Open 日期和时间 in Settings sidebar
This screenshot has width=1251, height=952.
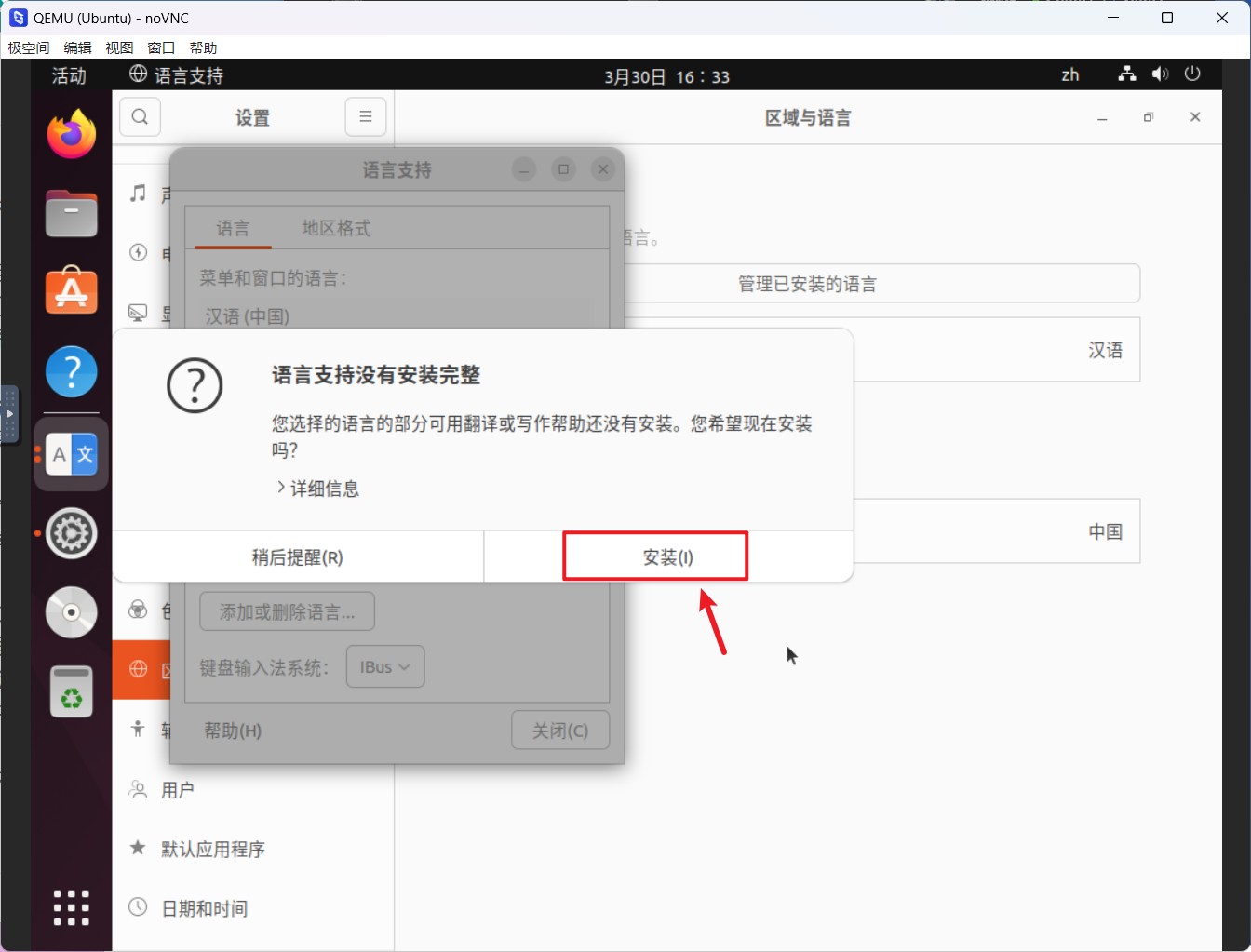253,907
